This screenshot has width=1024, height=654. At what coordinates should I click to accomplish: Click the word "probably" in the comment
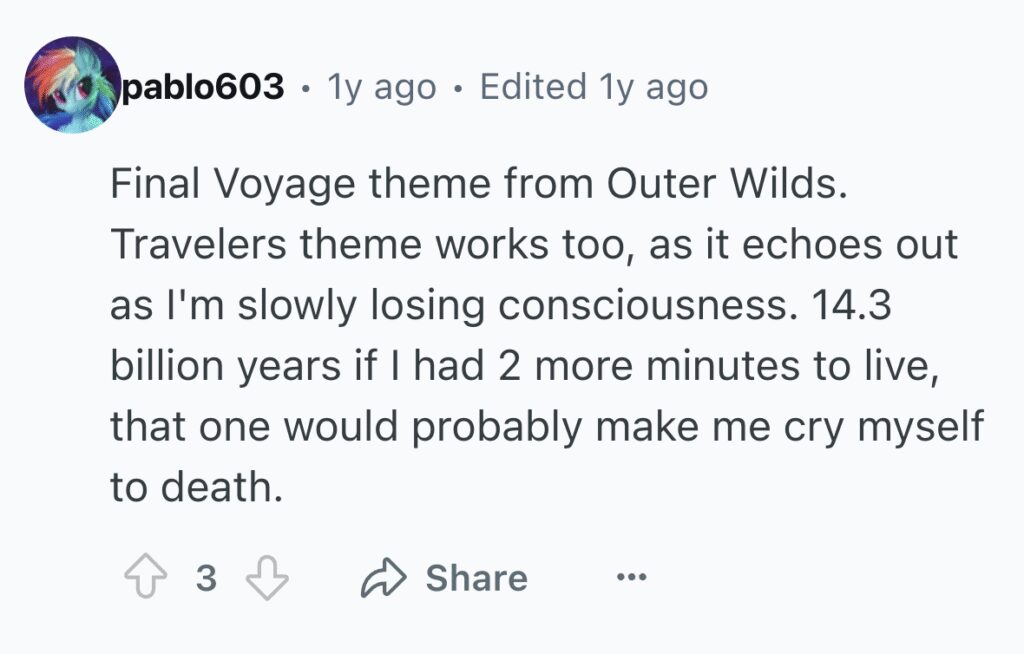pyautogui.click(x=497, y=427)
